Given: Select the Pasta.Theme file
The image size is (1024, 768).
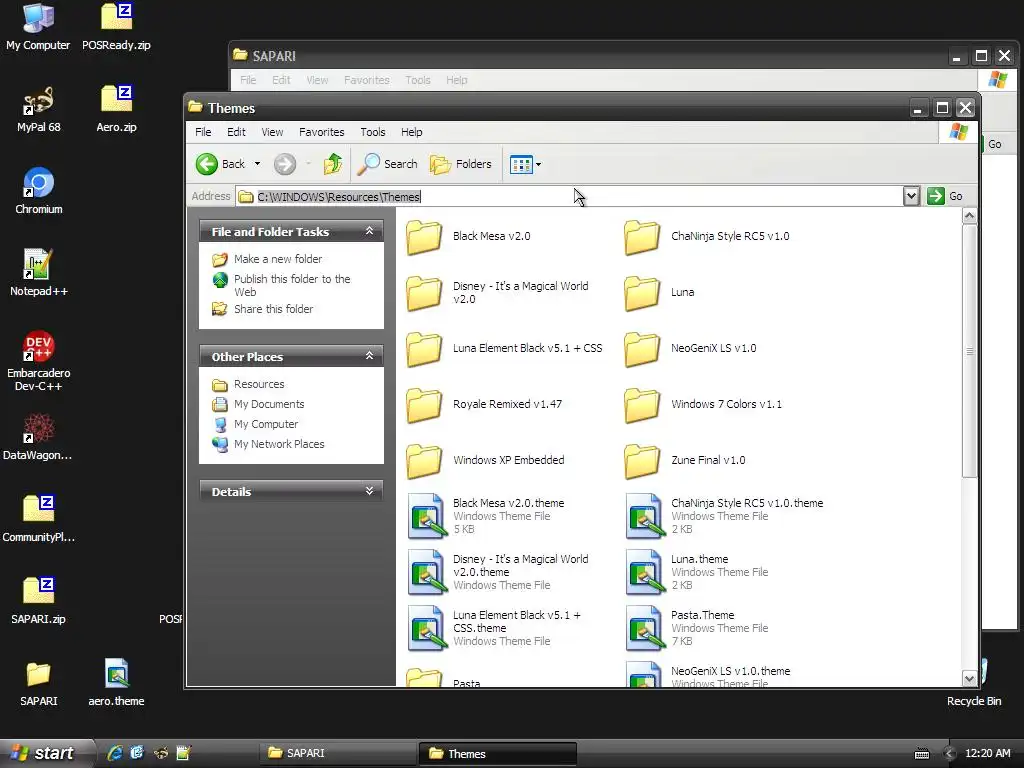Looking at the screenshot, I should pos(697,628).
